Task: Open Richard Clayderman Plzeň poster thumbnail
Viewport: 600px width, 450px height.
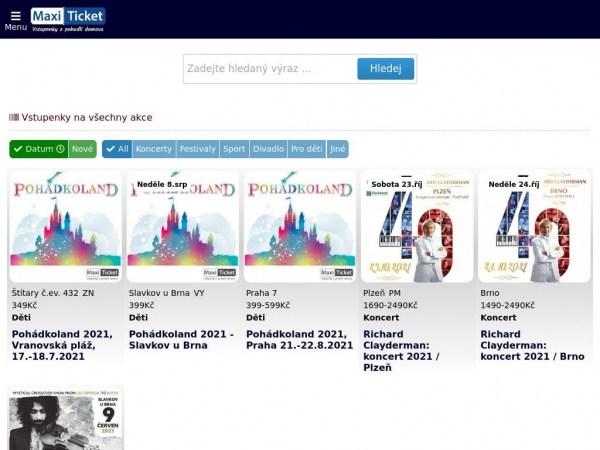Action: click(x=417, y=226)
